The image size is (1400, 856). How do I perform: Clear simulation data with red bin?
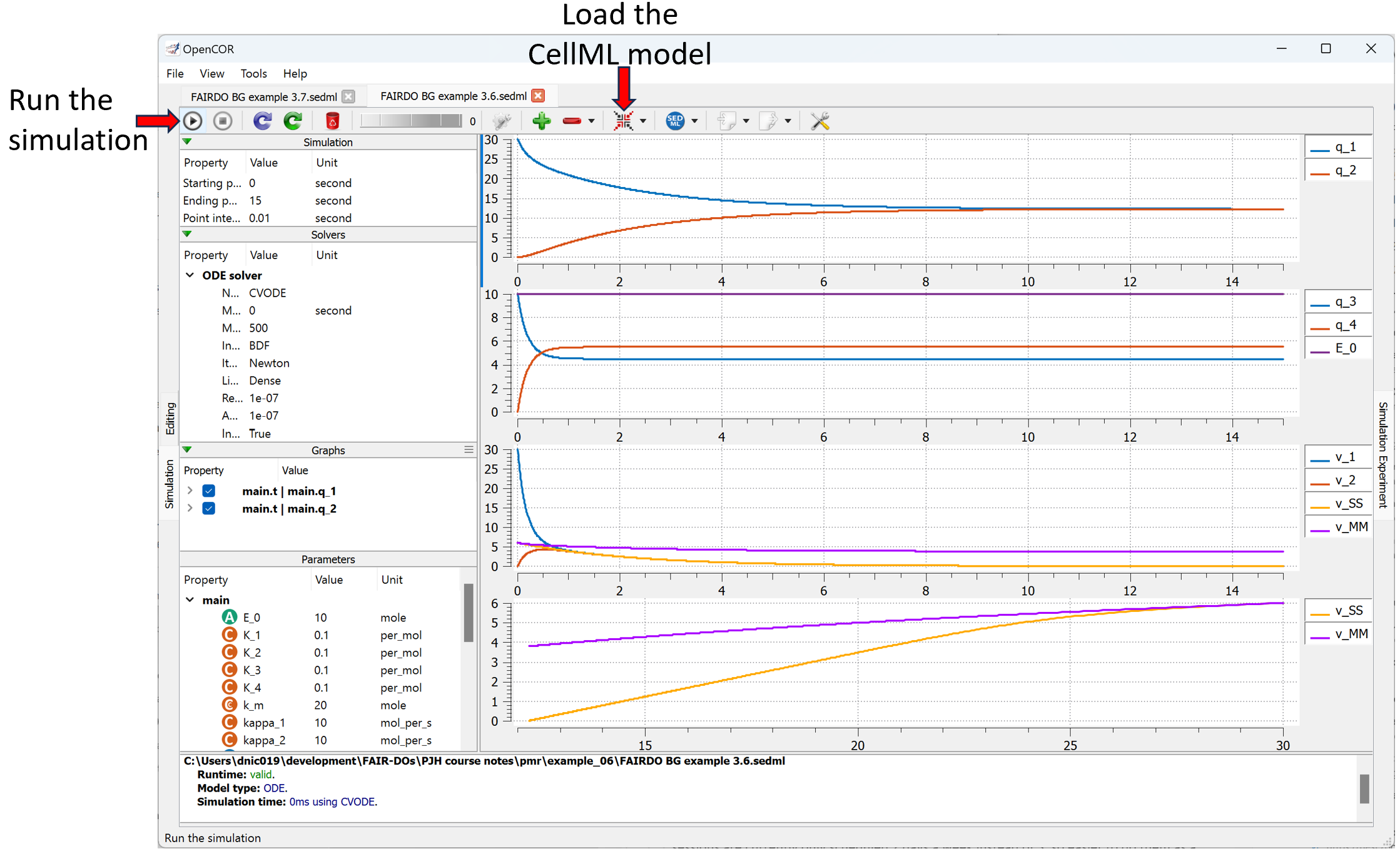(332, 121)
